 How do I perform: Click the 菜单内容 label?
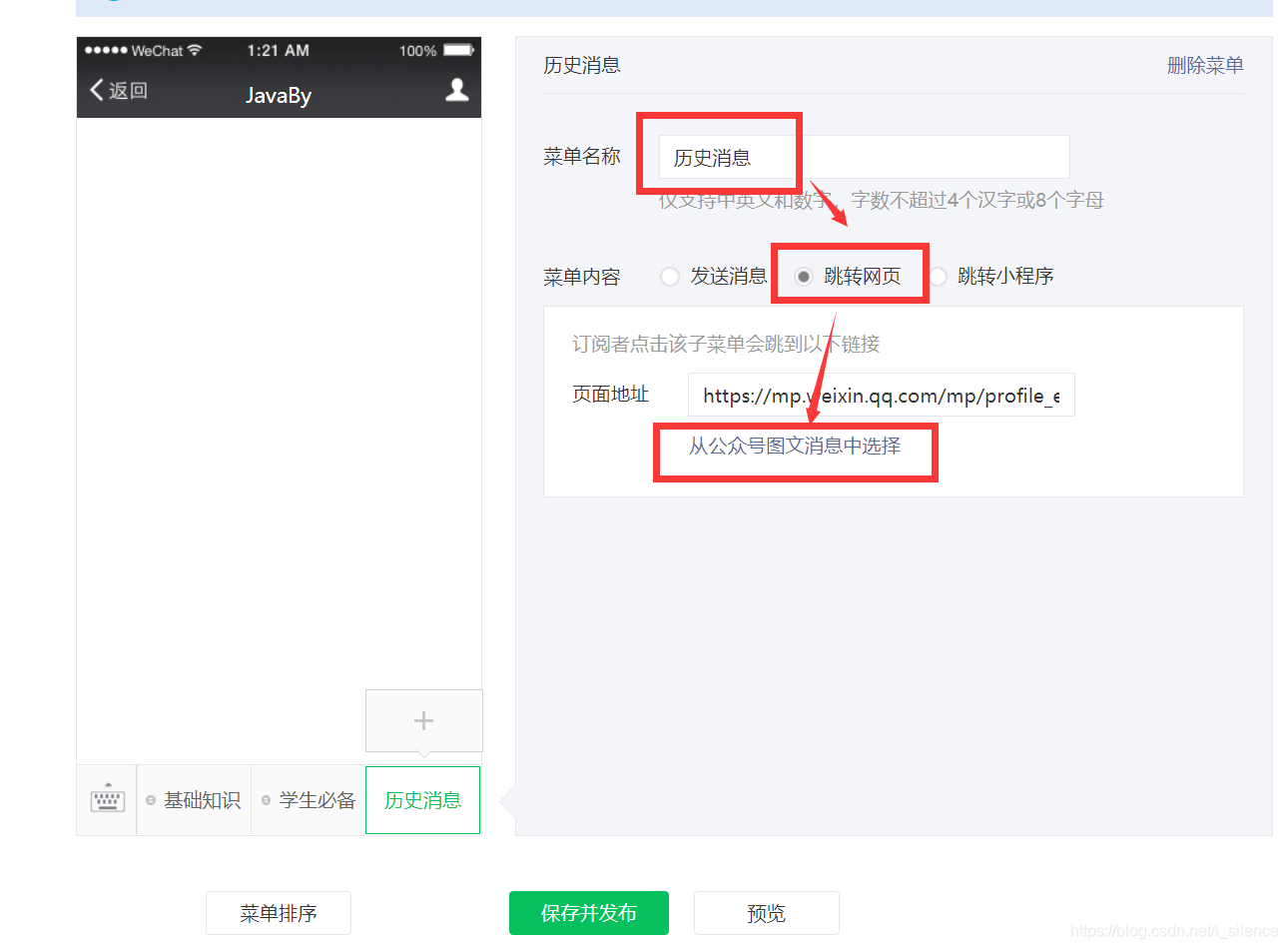[x=582, y=277]
